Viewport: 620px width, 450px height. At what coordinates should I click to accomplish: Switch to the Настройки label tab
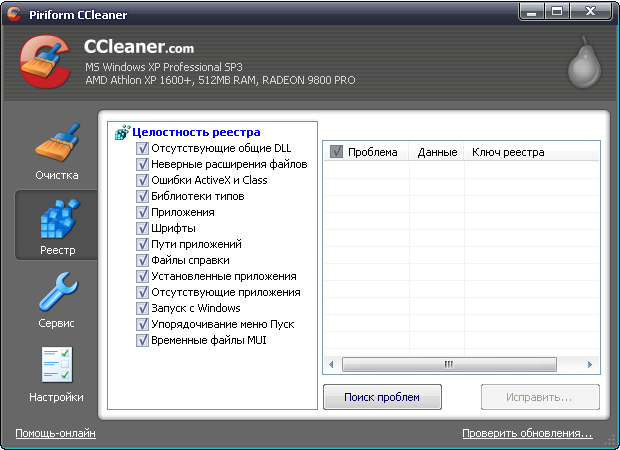pyautogui.click(x=57, y=397)
